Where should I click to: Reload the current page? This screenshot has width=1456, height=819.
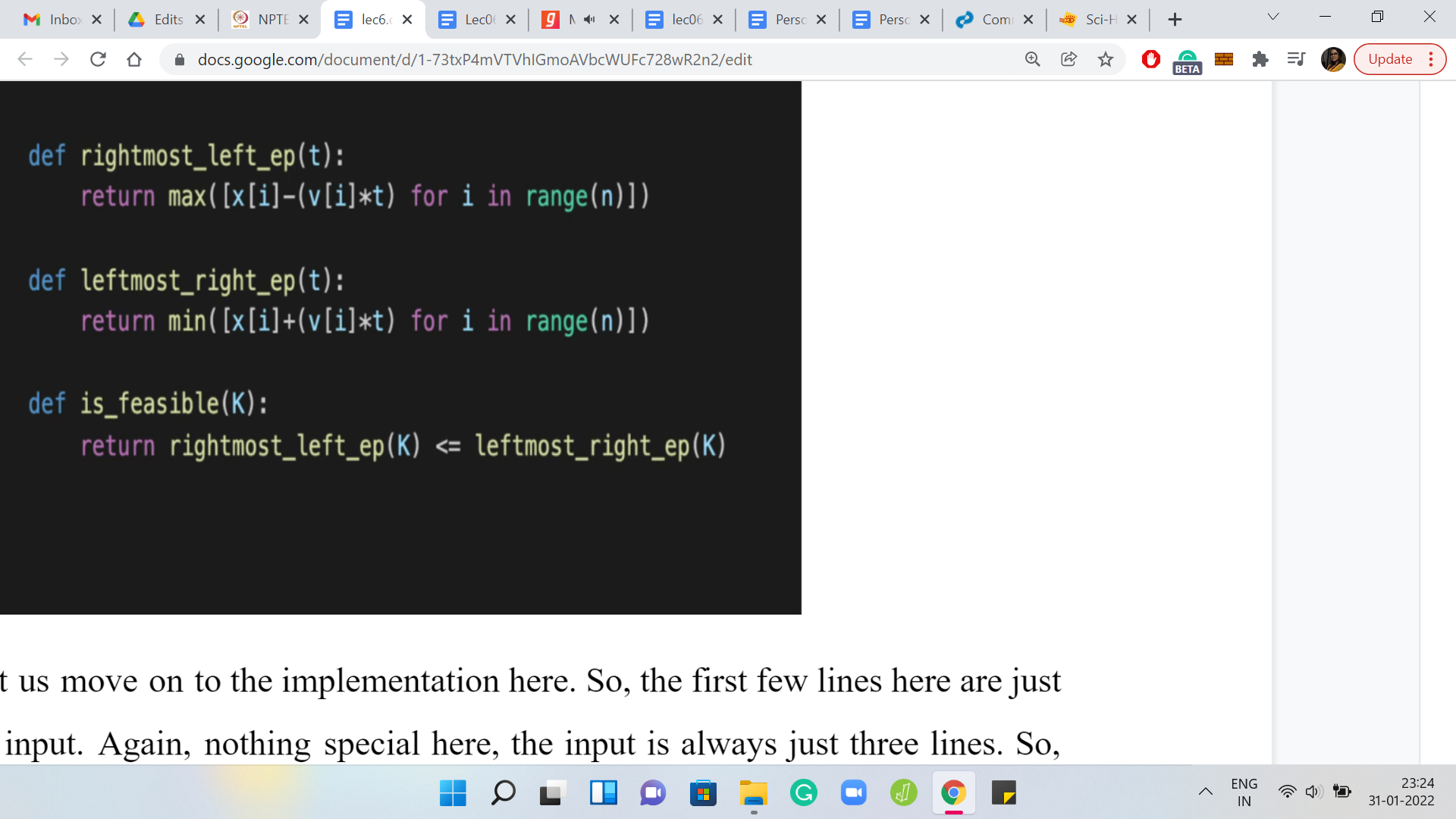coord(98,59)
